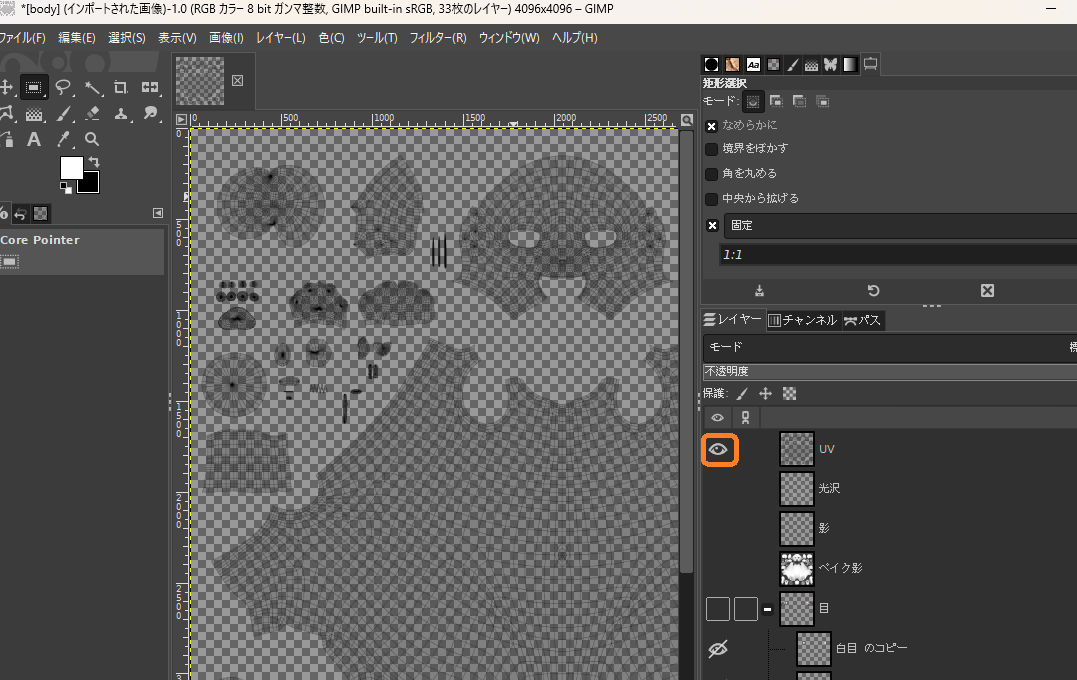Image resolution: width=1077 pixels, height=680 pixels.
Task: Hide the UV layer with its eye icon
Action: 718,450
